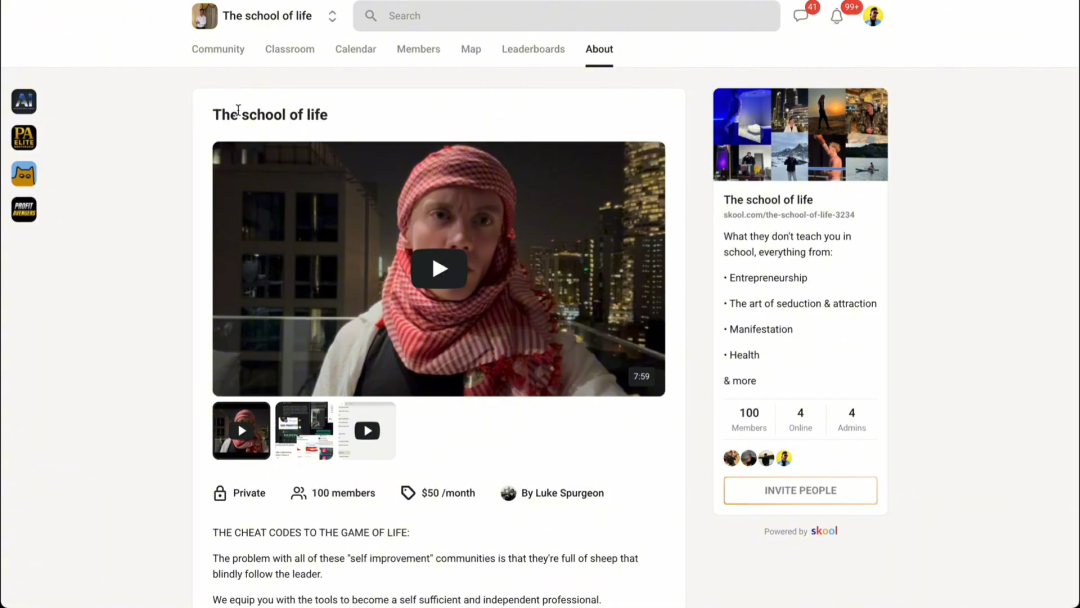Expand the group switcher arrows
The height and width of the screenshot is (608, 1080).
pyautogui.click(x=332, y=16)
